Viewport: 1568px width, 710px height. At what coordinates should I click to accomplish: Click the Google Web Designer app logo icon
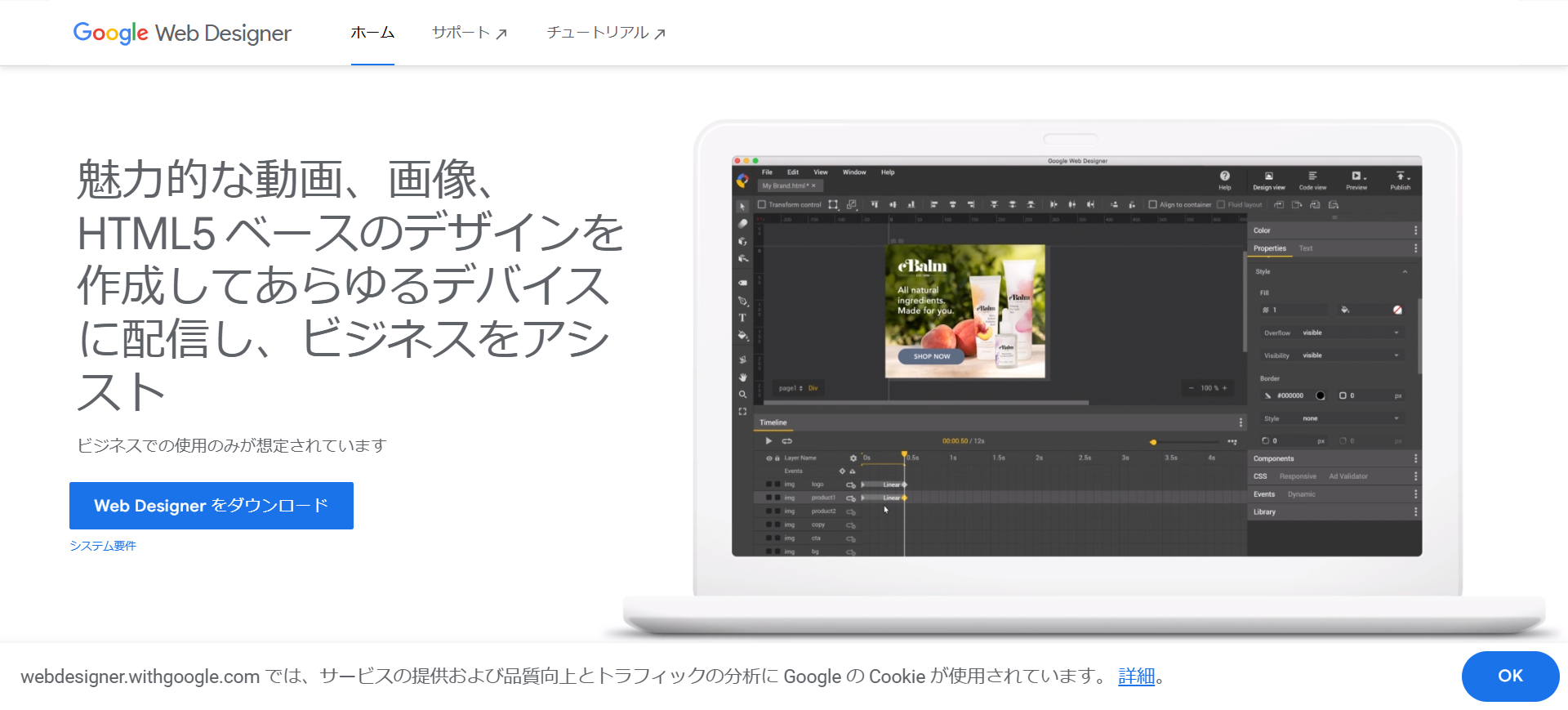point(742,180)
